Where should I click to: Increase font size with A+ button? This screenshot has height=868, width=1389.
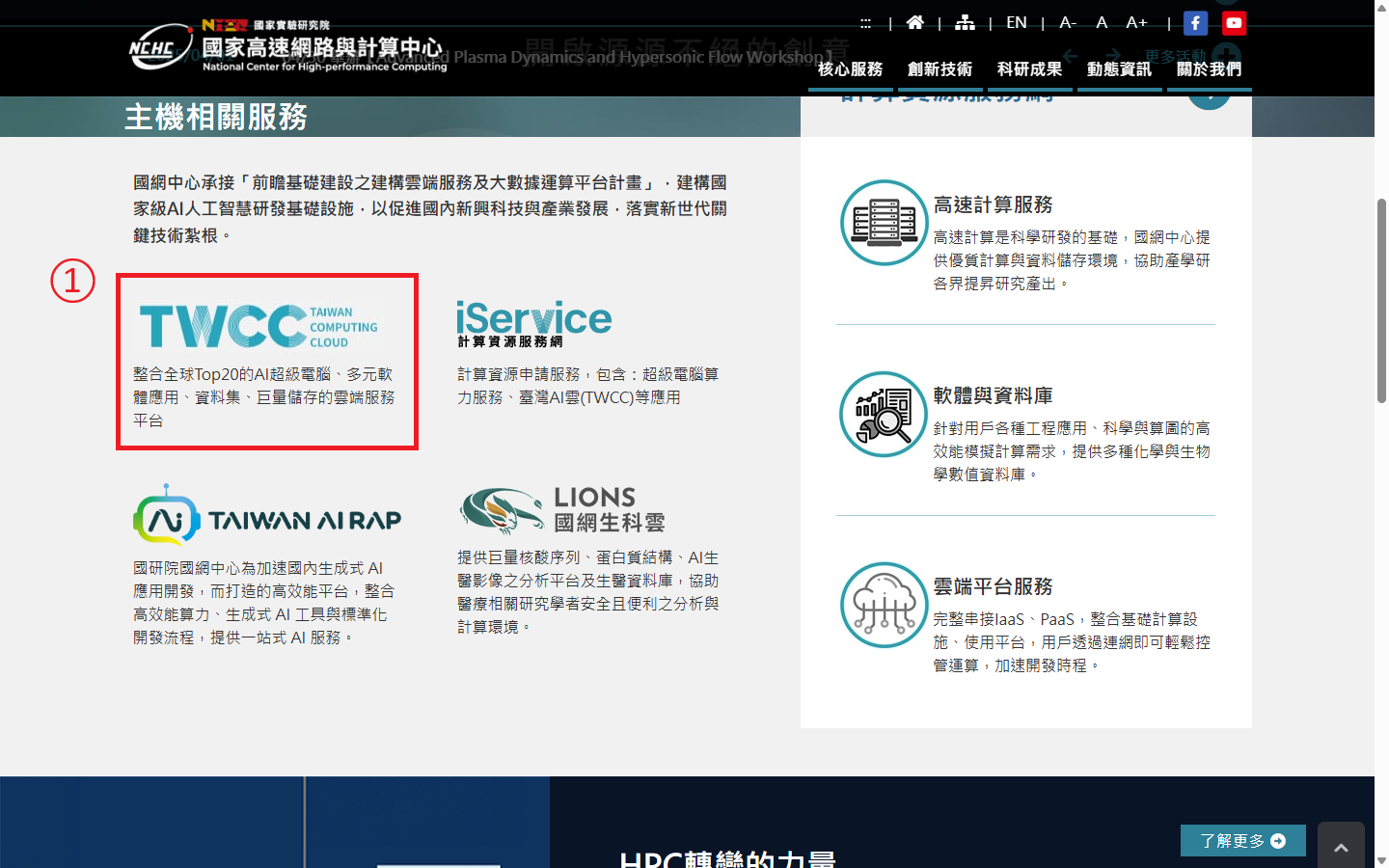click(x=1136, y=22)
